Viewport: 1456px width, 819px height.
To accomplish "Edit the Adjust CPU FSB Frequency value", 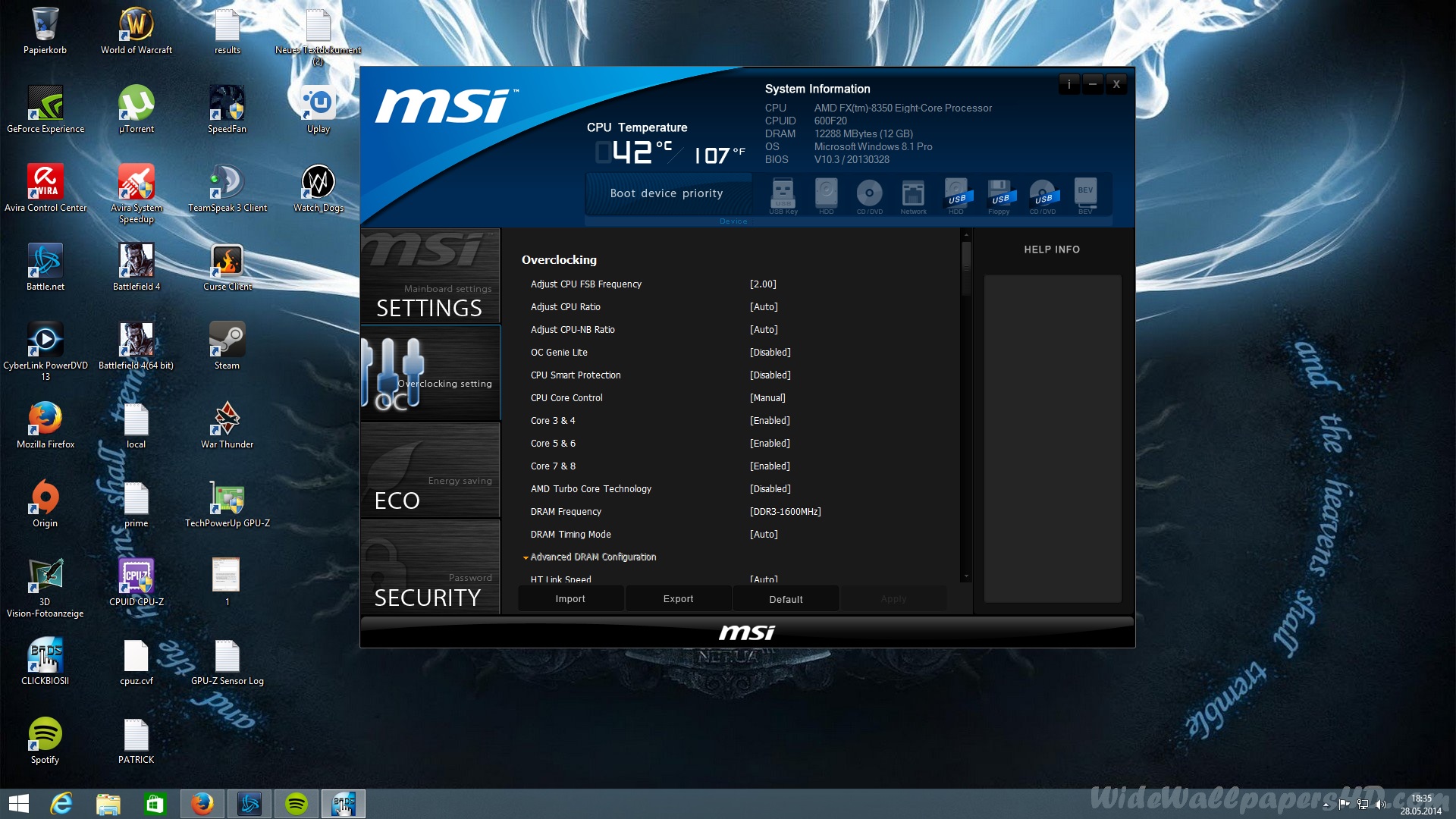I will (x=763, y=284).
